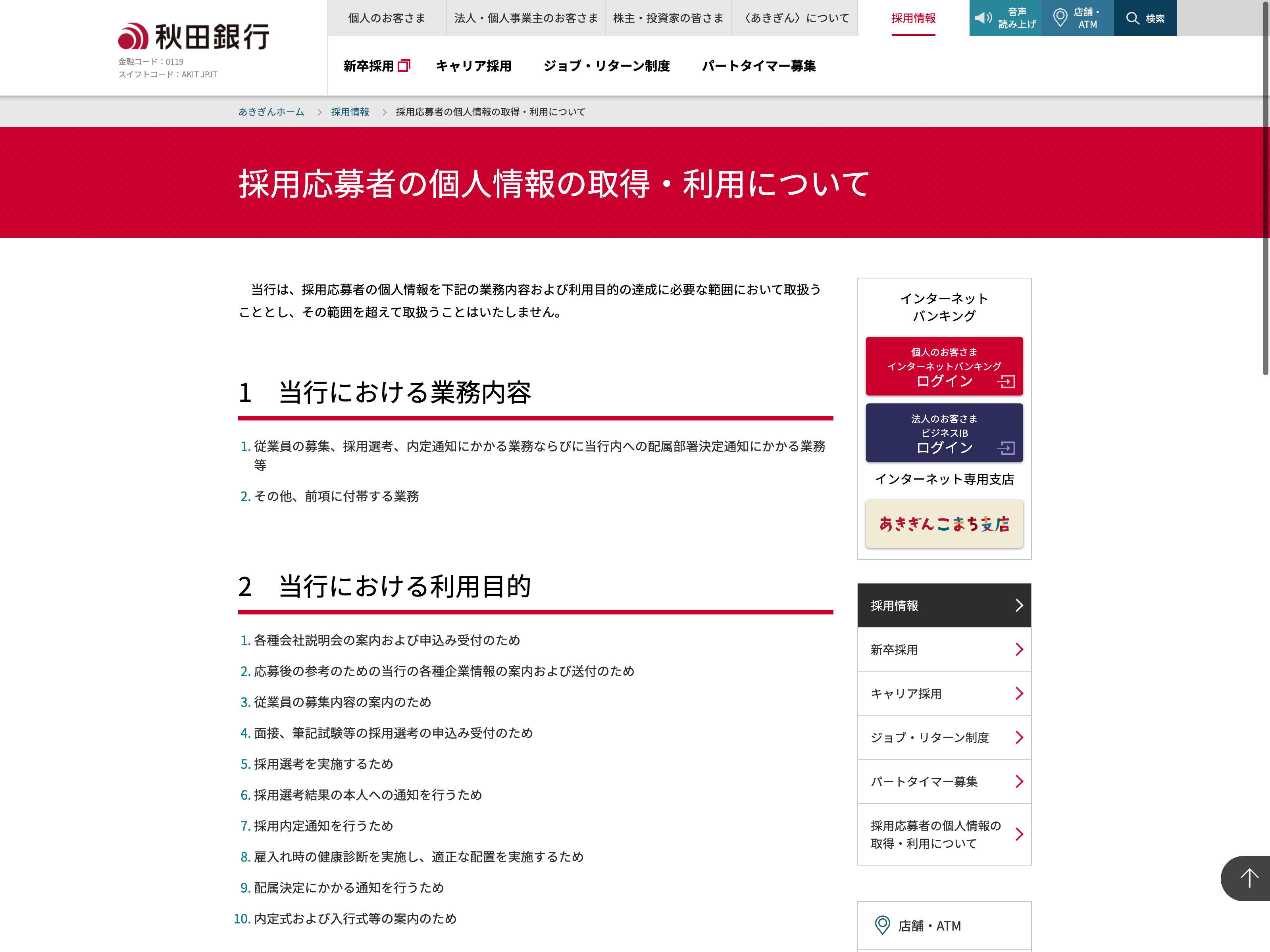This screenshot has width=1270, height=952.
Task: Go to あきぎんホーム breadcrumb link
Action: (x=271, y=112)
